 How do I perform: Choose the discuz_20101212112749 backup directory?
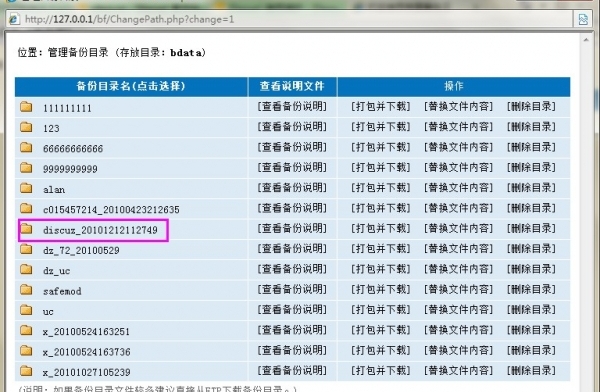click(x=100, y=230)
